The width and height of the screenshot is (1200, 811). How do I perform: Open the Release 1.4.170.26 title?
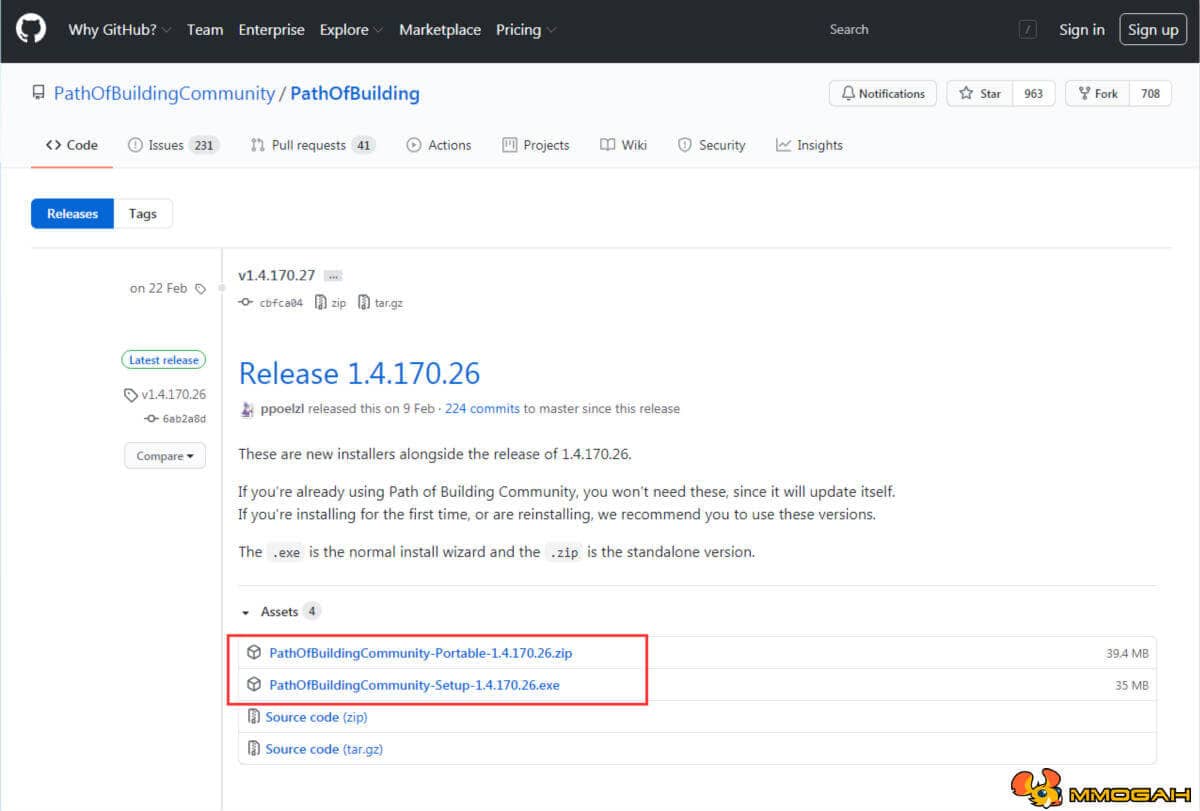[359, 373]
